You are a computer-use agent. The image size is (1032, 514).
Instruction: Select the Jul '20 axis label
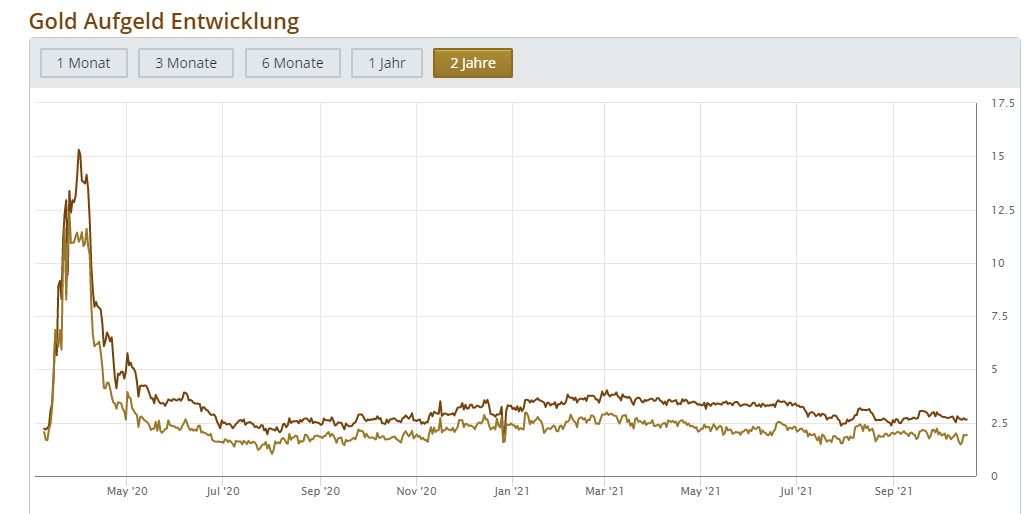tap(222, 491)
